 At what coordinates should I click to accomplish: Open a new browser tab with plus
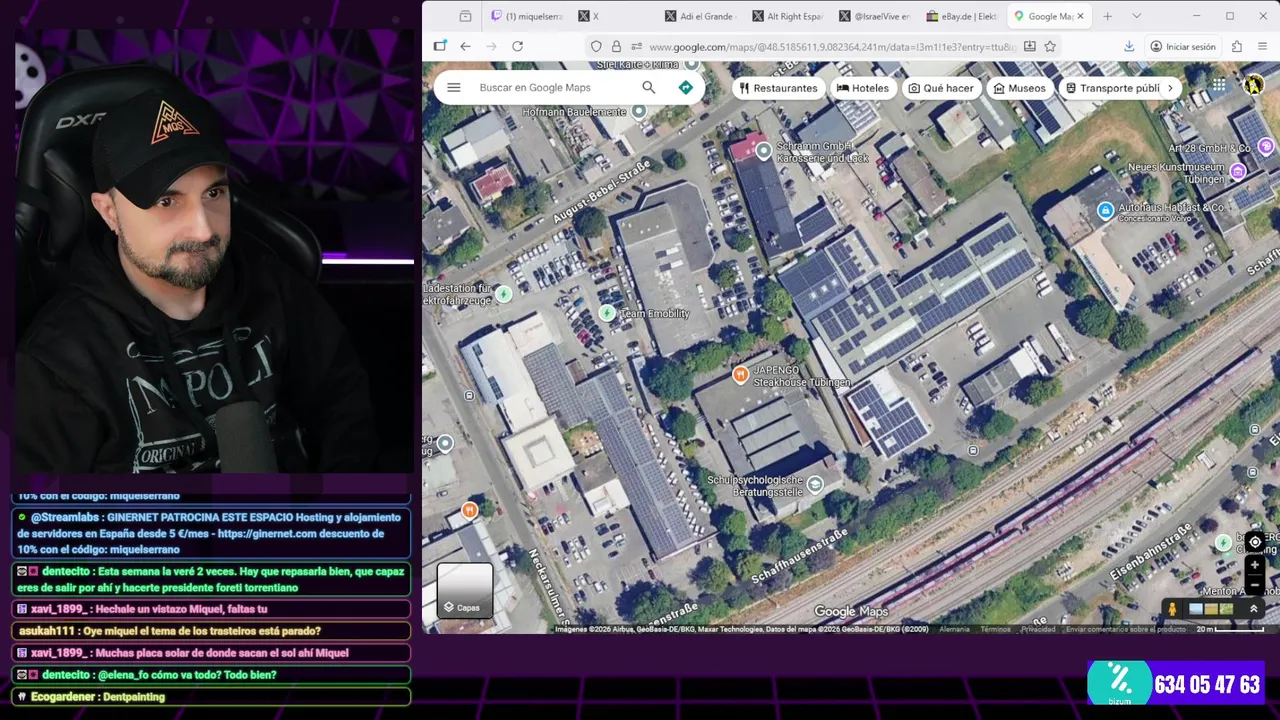click(1107, 16)
